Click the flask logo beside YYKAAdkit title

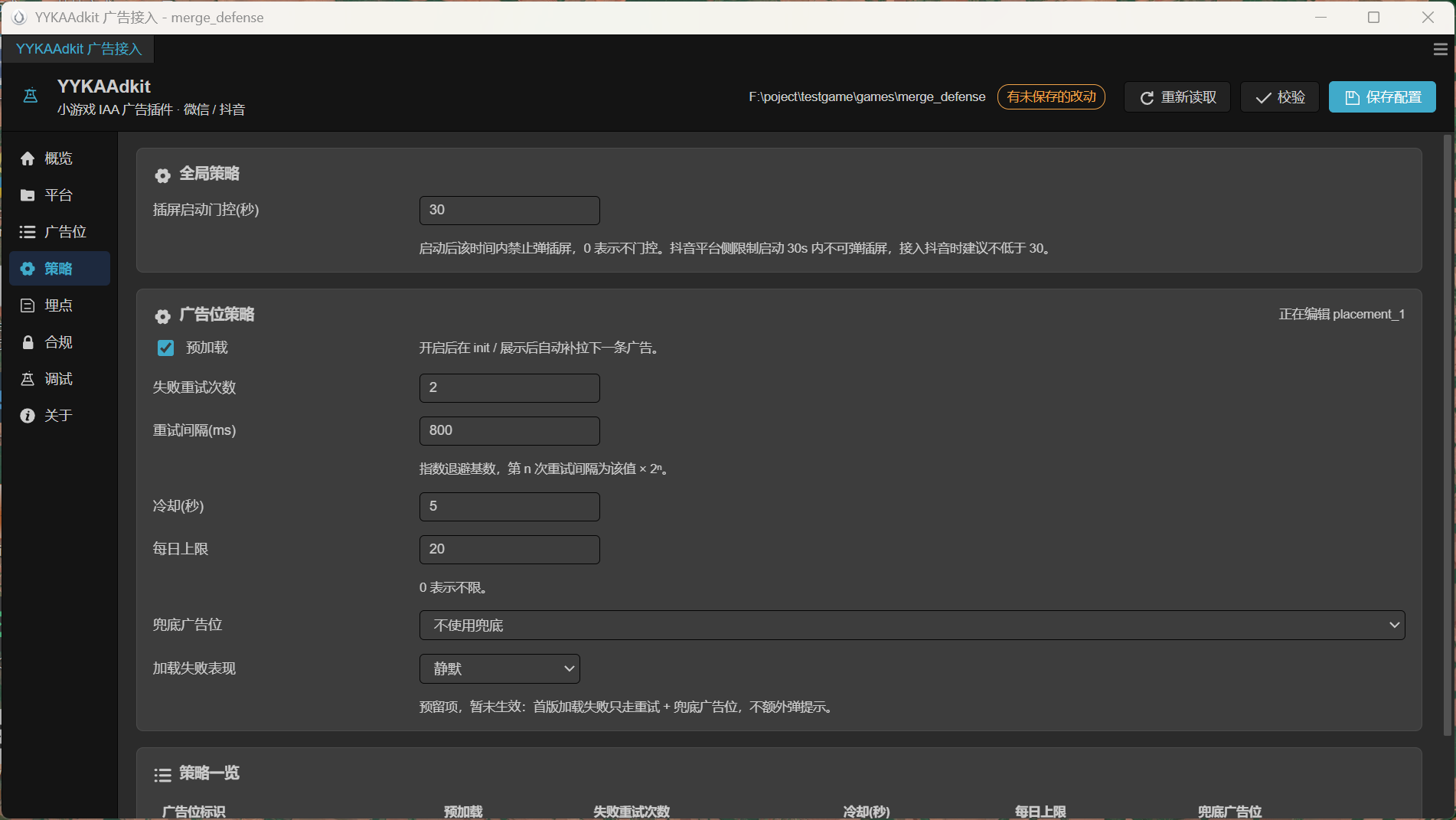click(x=31, y=96)
